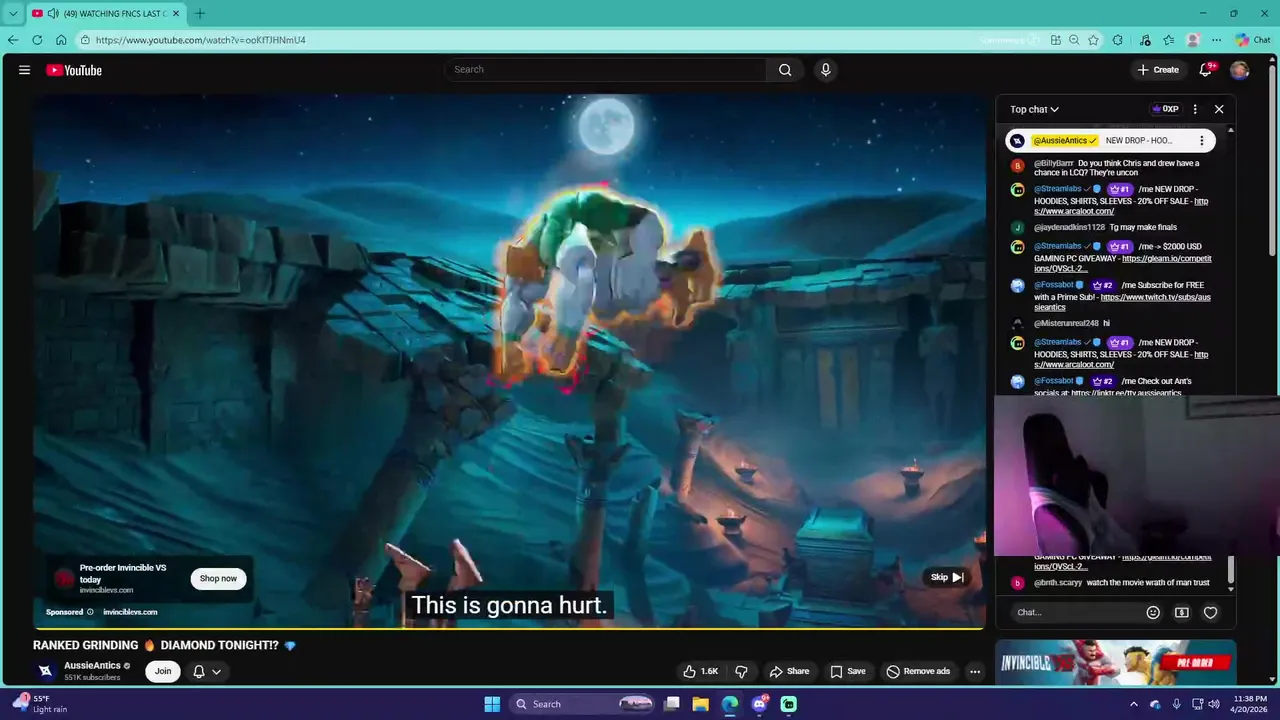This screenshot has width=1280, height=720.
Task: Open Discord from the taskbar
Action: pyautogui.click(x=760, y=704)
